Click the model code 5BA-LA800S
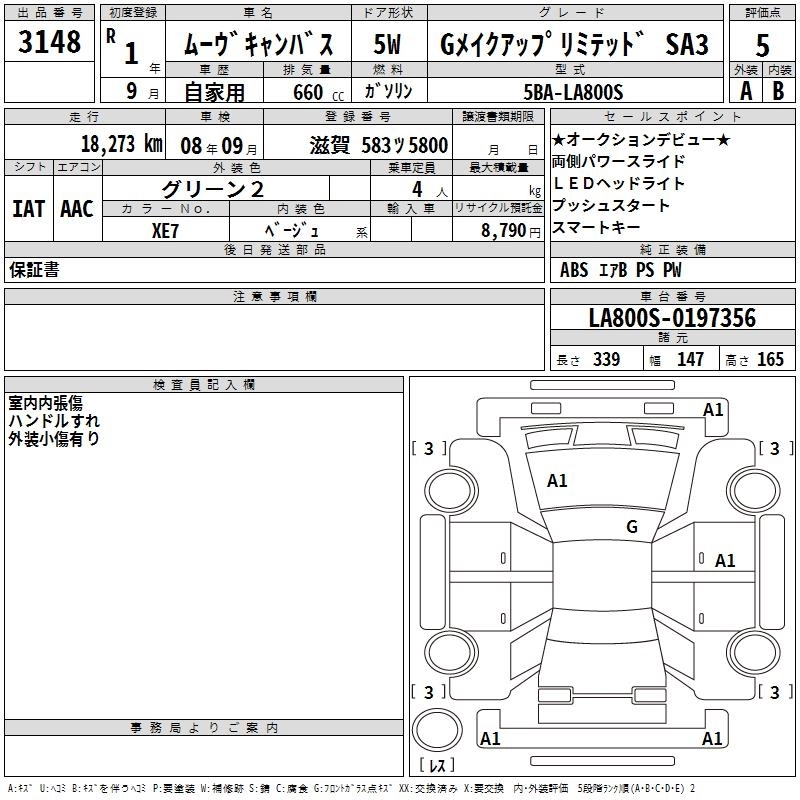The image size is (800, 800). click(x=573, y=92)
